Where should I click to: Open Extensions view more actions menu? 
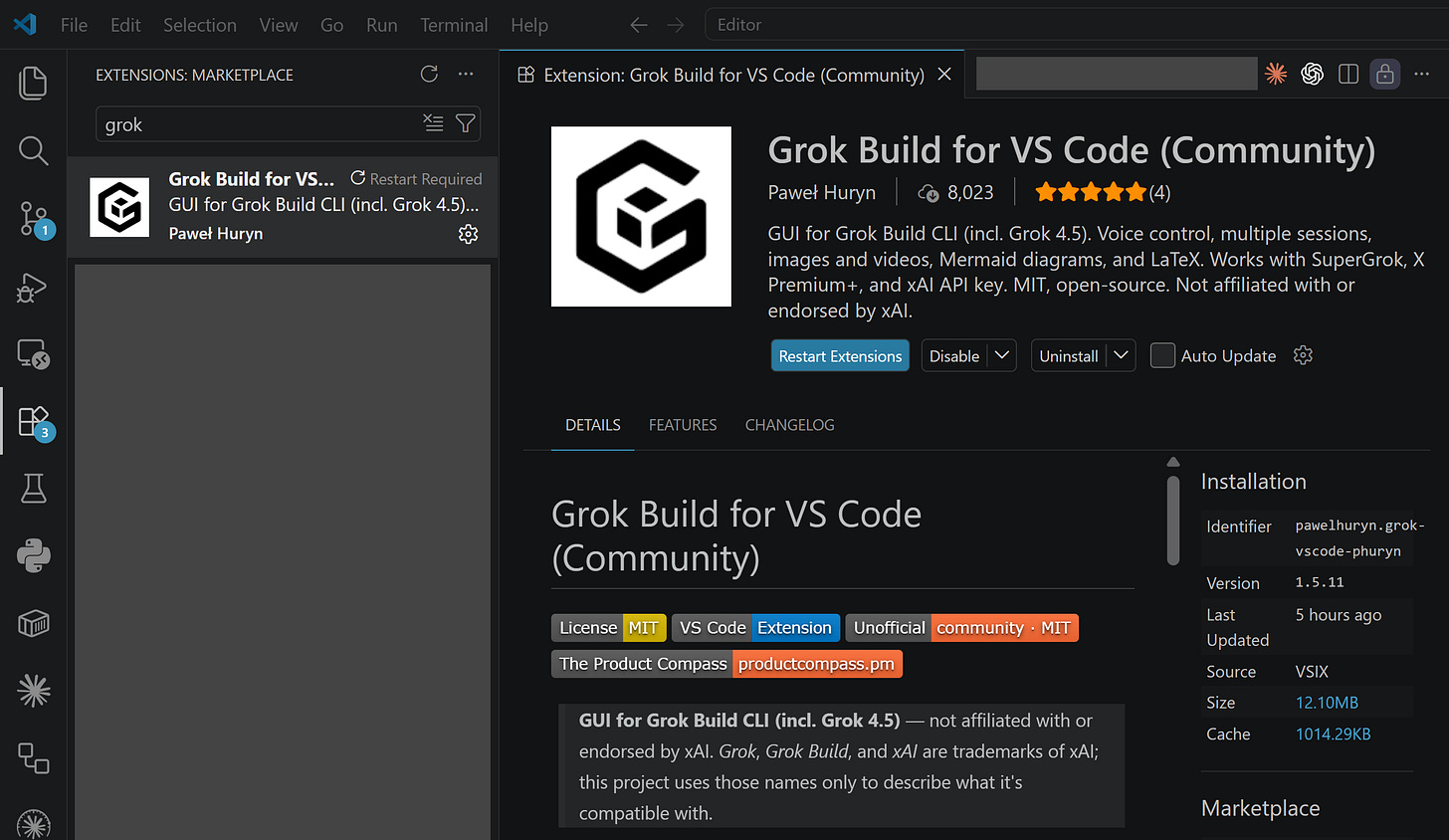pyautogui.click(x=466, y=74)
